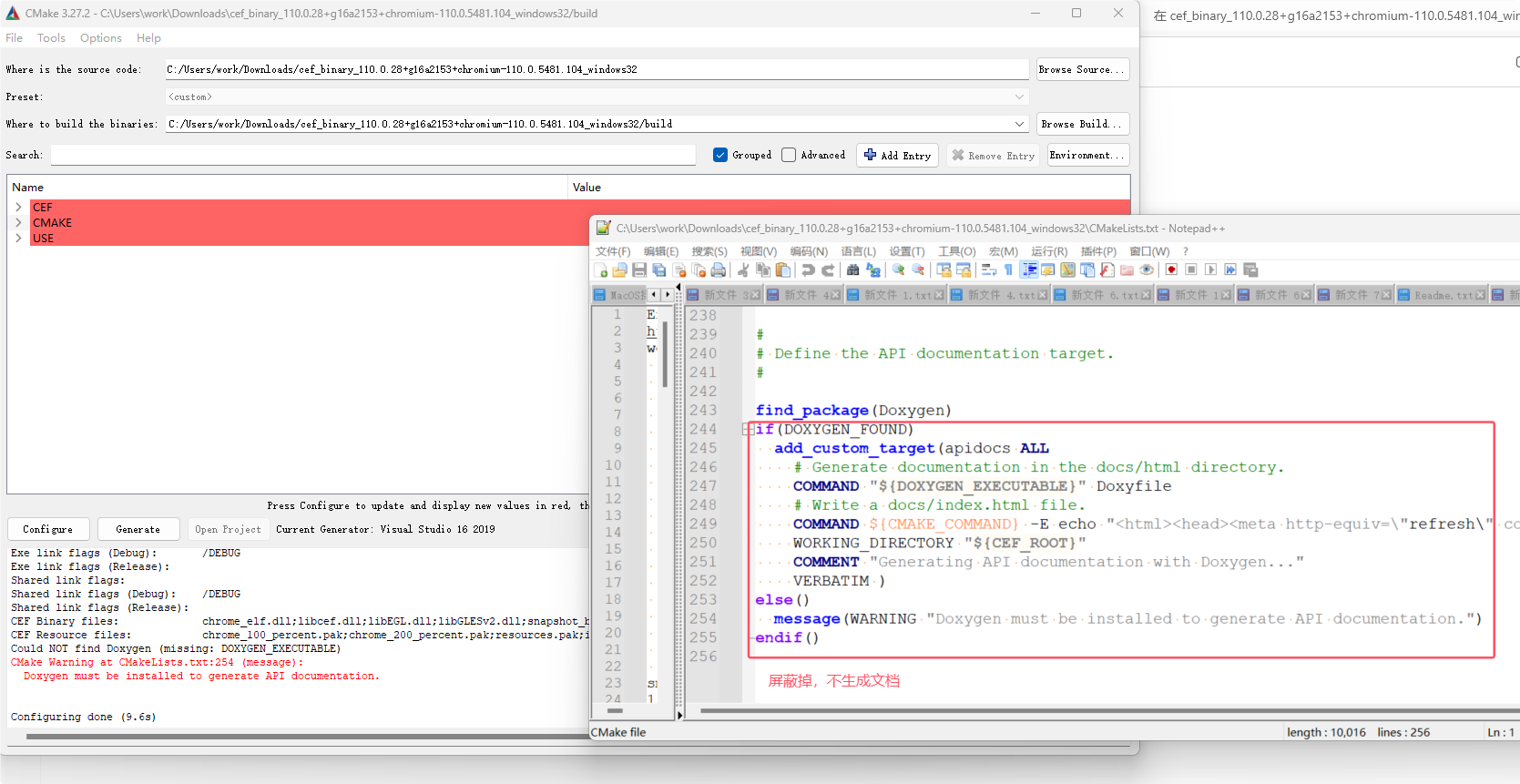Open Find with binoculars icon
Screen dimensions: 1520x784
[x=852, y=270]
